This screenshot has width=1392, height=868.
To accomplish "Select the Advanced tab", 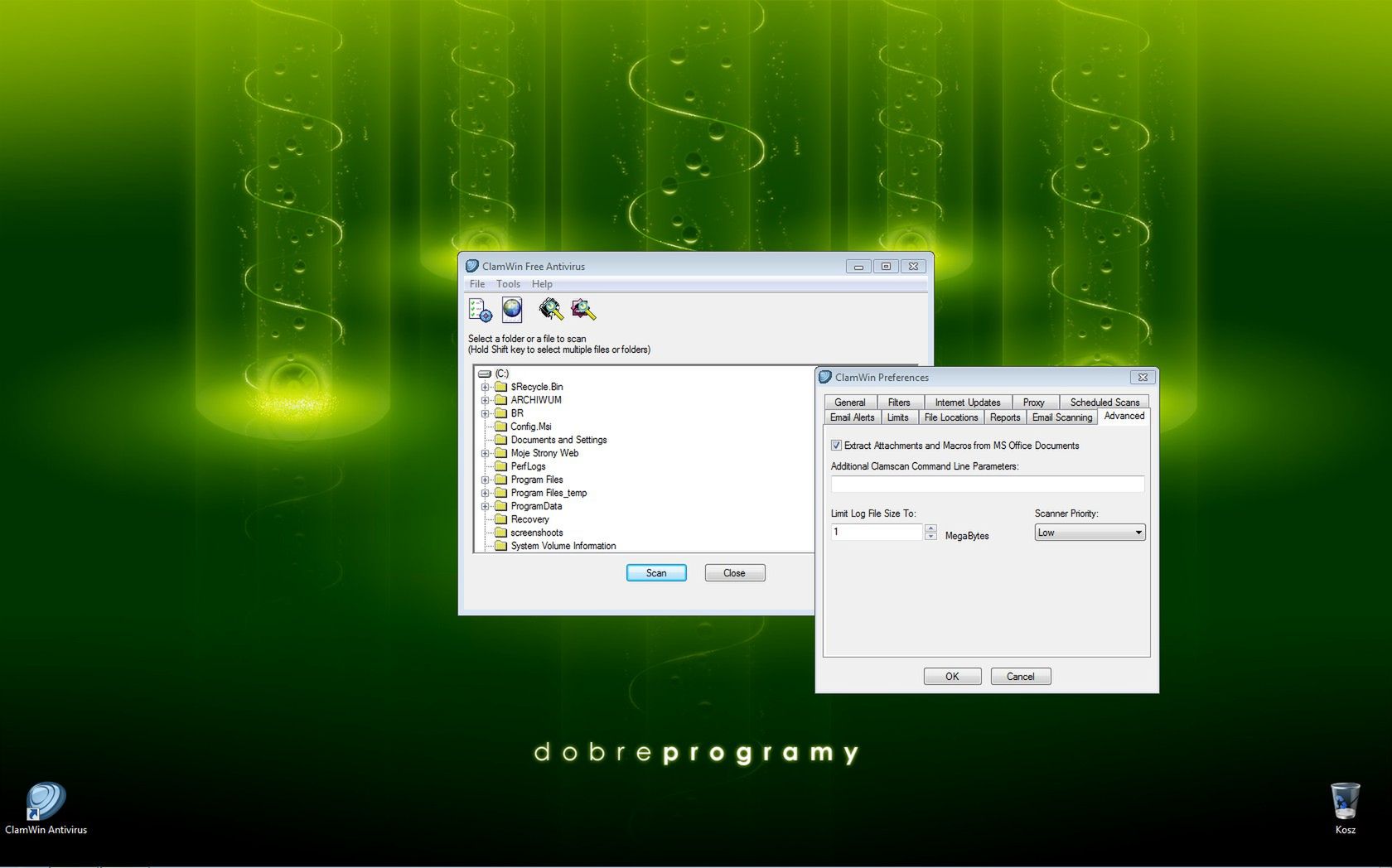I will (1124, 416).
